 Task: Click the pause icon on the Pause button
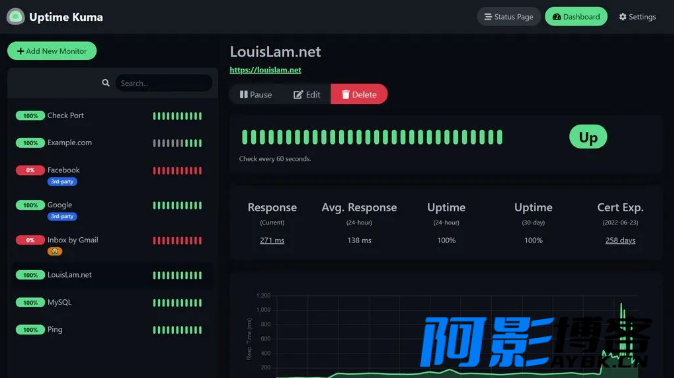pos(244,94)
